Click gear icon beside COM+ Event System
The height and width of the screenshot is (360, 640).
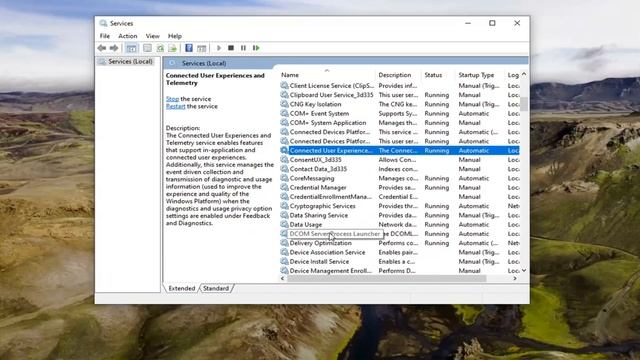click(x=284, y=113)
